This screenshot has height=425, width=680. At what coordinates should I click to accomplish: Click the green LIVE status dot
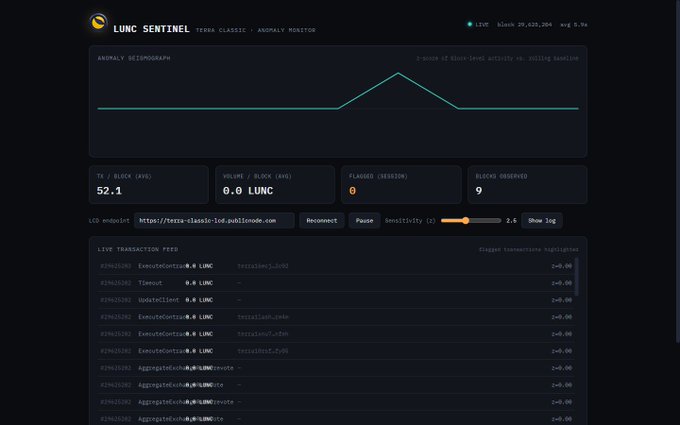(x=470, y=24)
